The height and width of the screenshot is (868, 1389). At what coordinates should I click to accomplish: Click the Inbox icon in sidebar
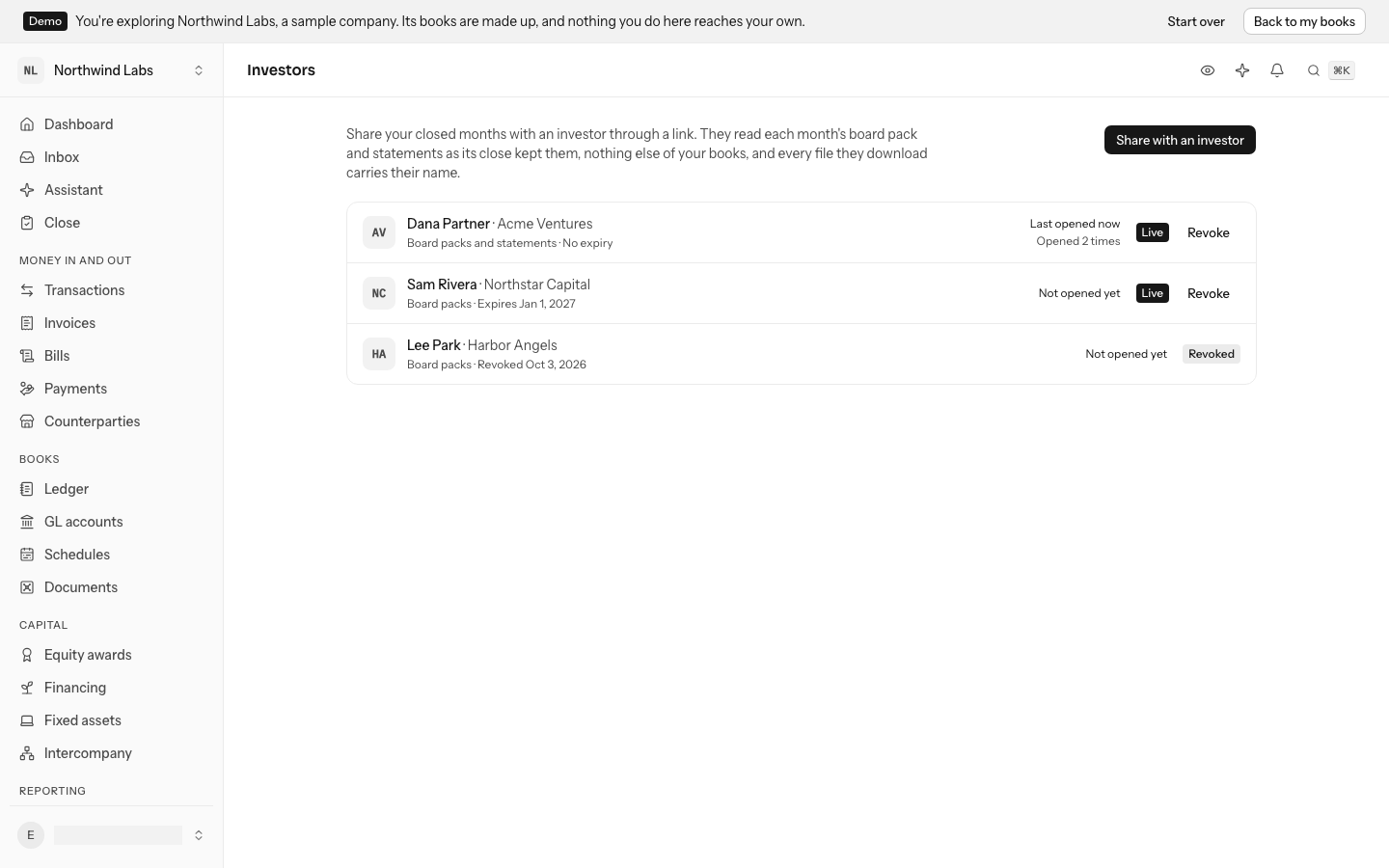(27, 157)
